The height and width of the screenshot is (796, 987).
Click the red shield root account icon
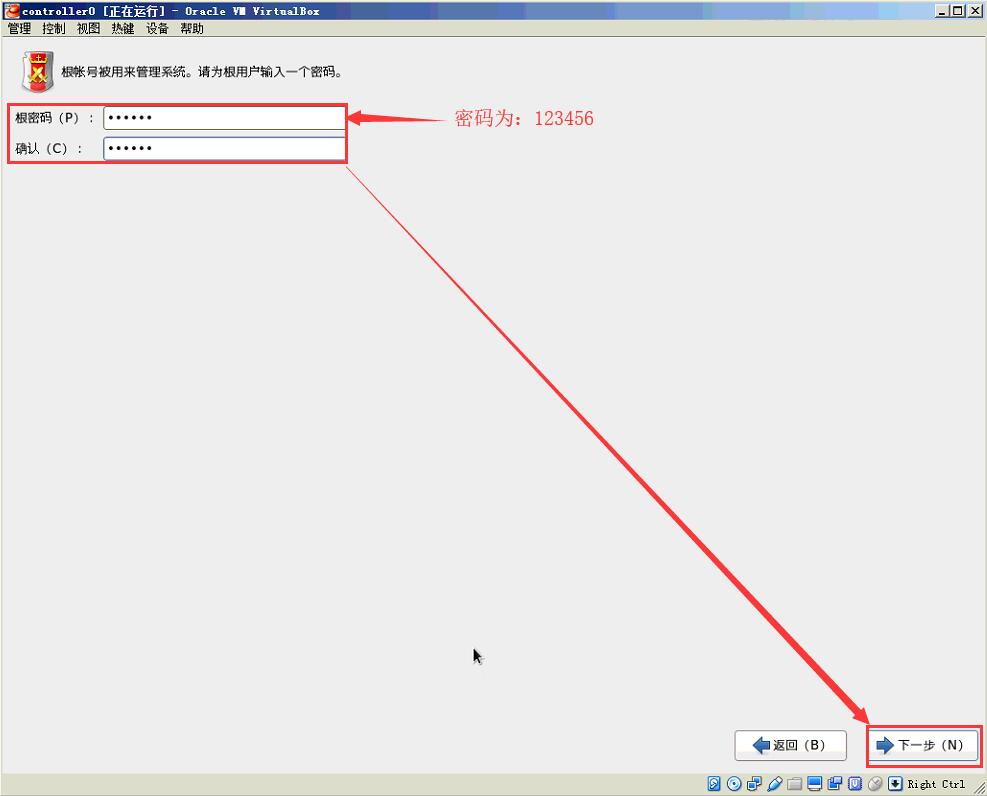[x=38, y=72]
